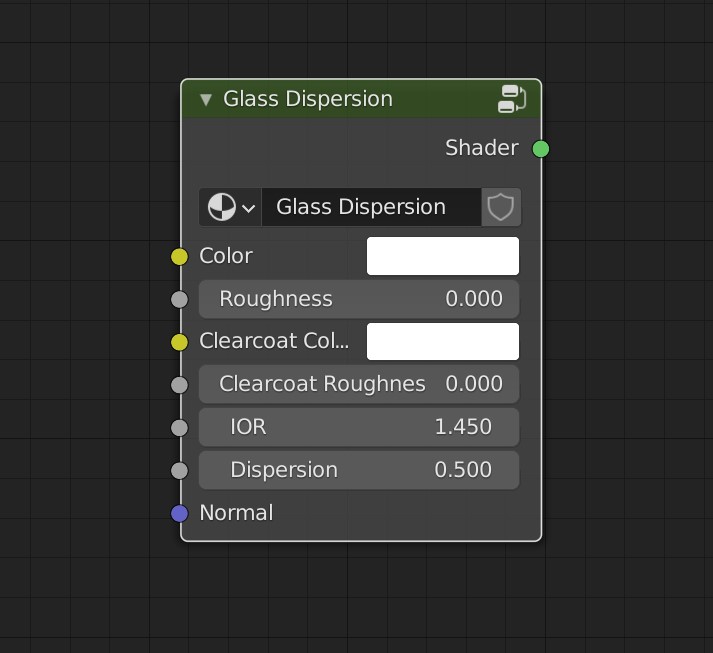Screen dimensions: 713x653
Task: Click the IOR input socket
Action: pos(179,427)
